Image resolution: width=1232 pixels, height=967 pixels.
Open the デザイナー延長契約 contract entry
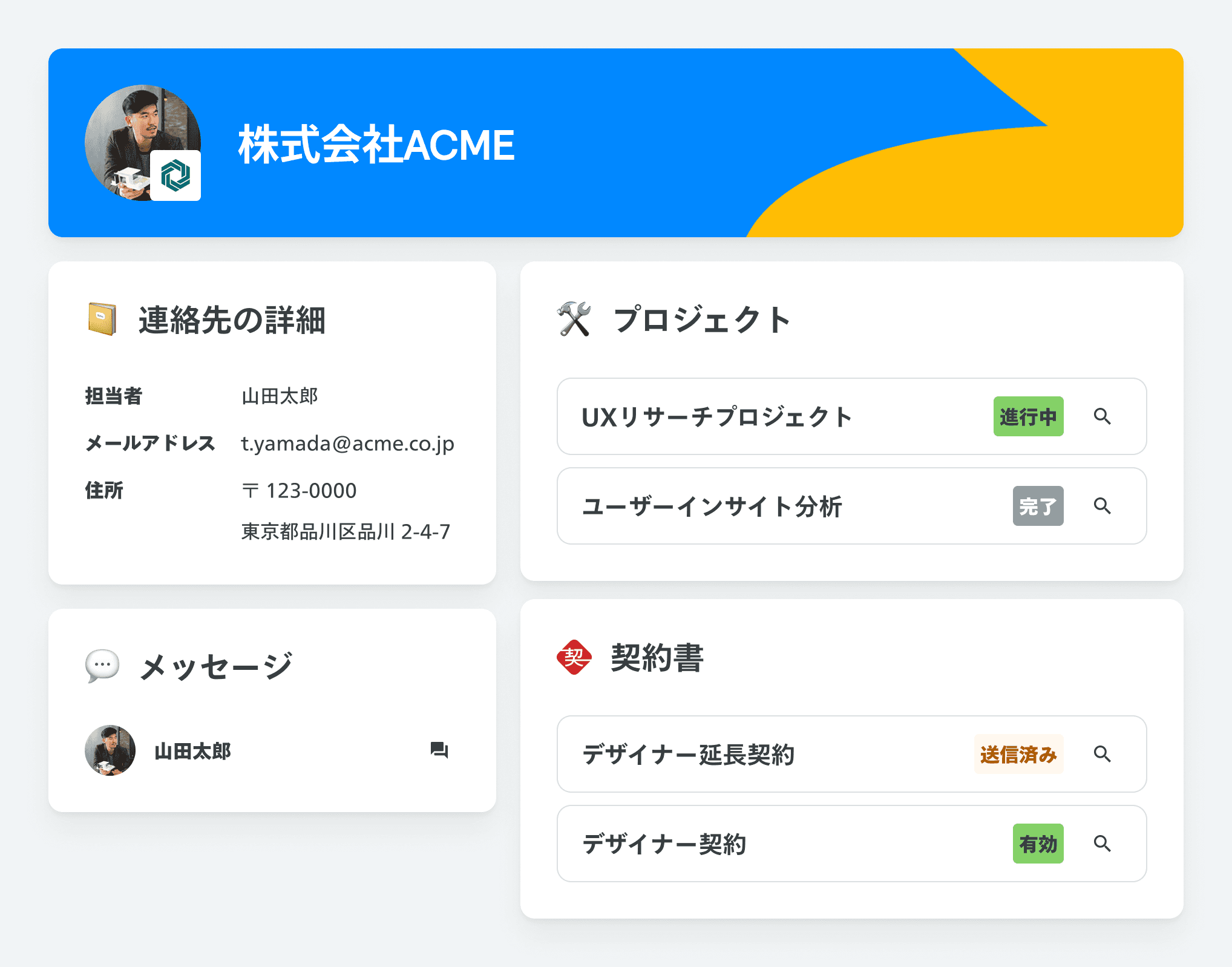[x=688, y=755]
